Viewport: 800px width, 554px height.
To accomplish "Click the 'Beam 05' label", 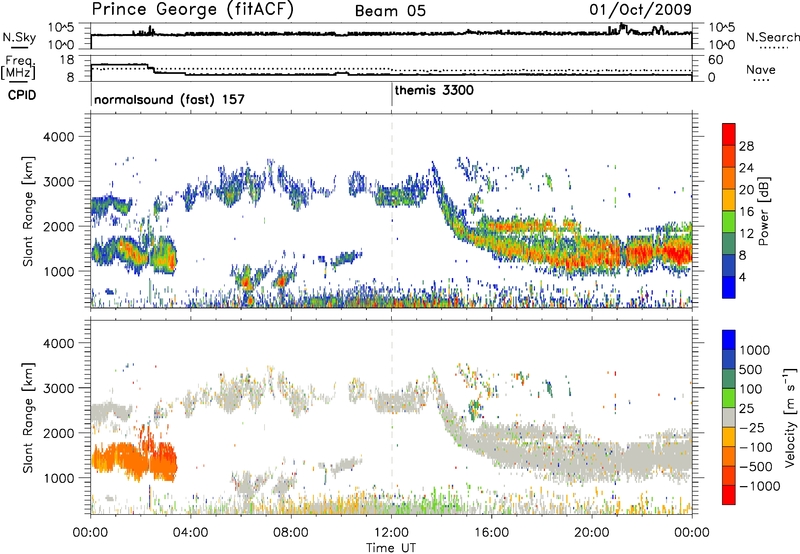I will 390,11.
